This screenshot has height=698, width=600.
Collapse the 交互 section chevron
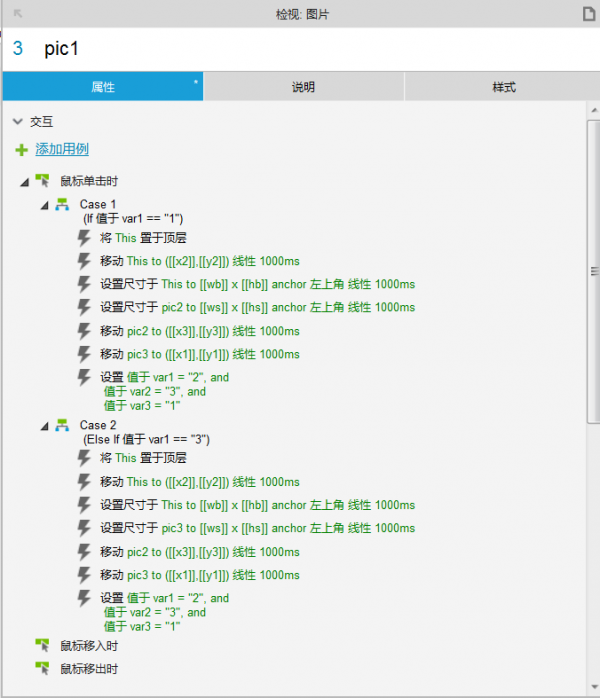17,122
